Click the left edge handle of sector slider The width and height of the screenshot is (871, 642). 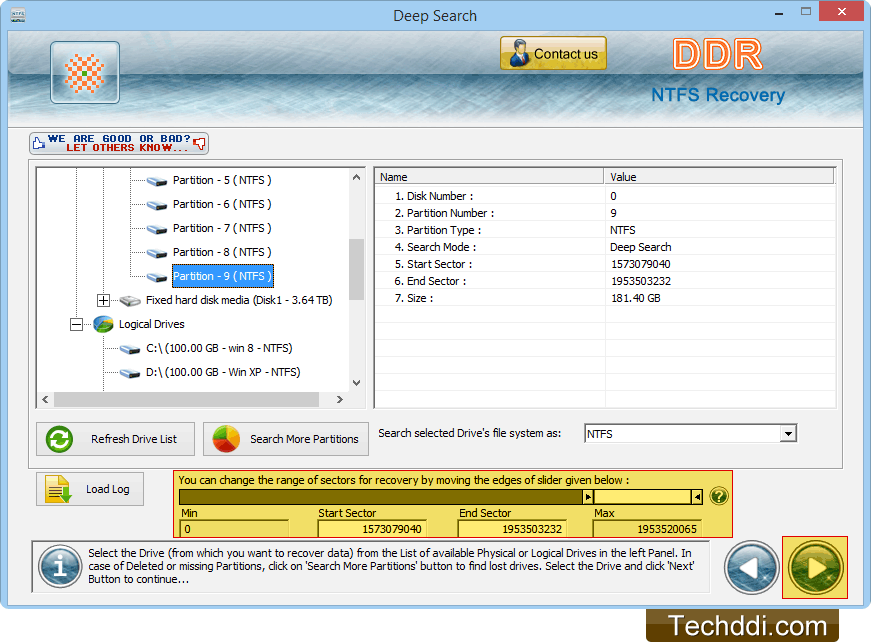pyautogui.click(x=588, y=497)
